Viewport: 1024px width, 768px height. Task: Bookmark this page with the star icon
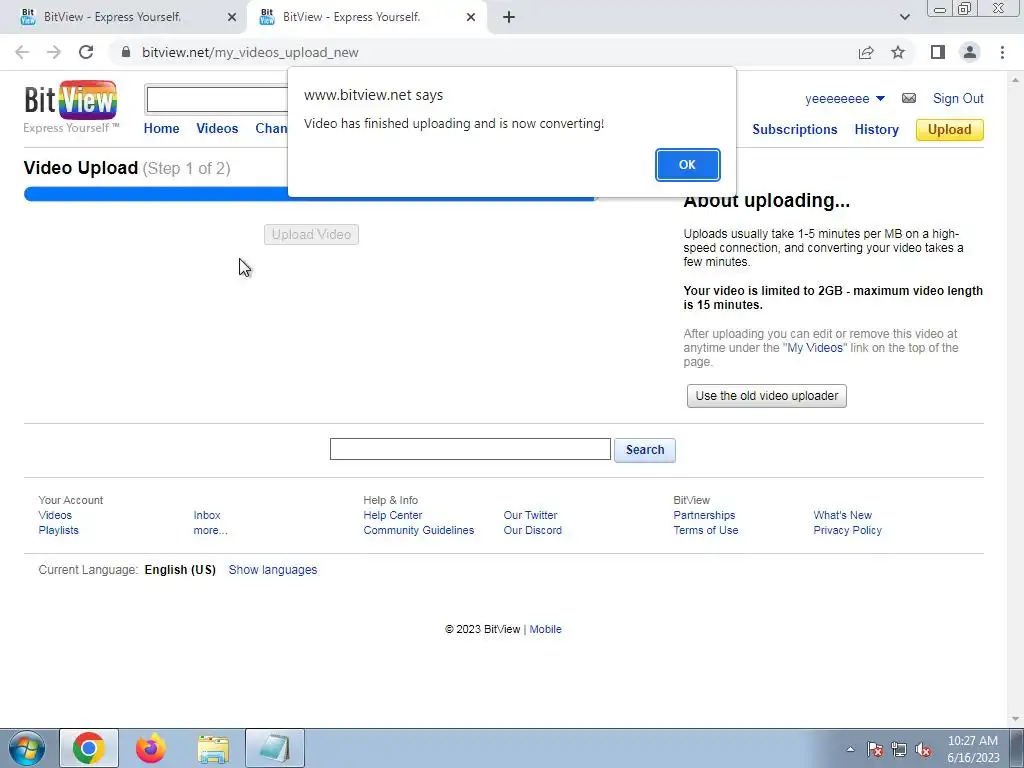pos(898,52)
